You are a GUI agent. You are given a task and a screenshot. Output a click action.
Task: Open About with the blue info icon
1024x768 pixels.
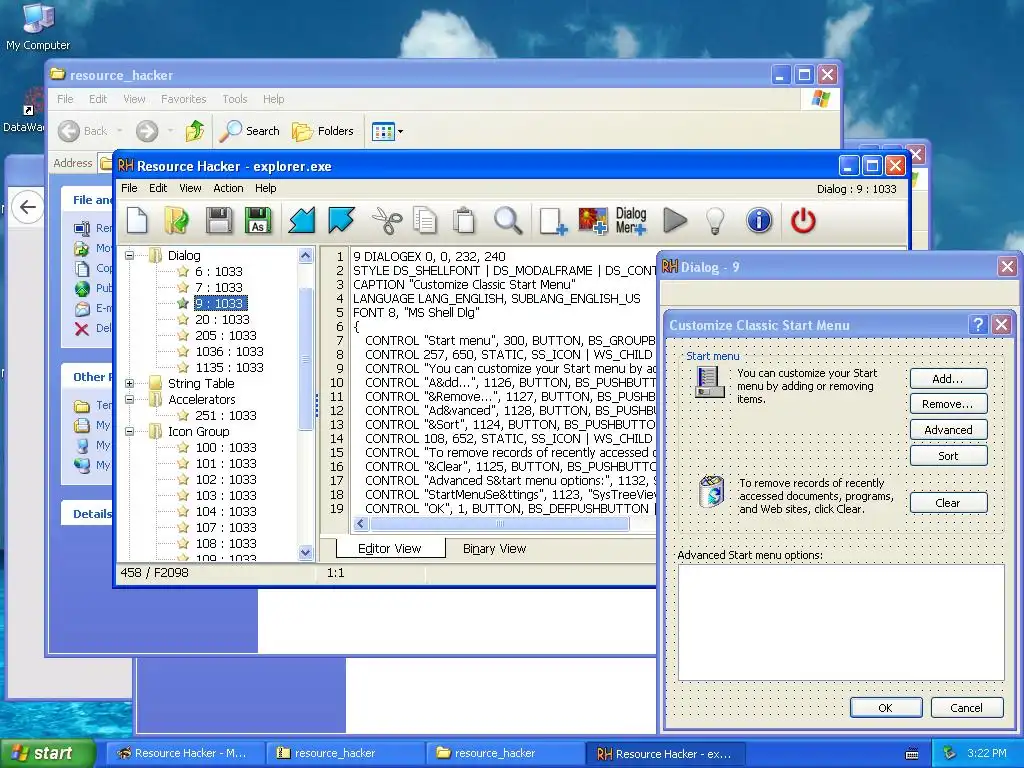pos(759,221)
